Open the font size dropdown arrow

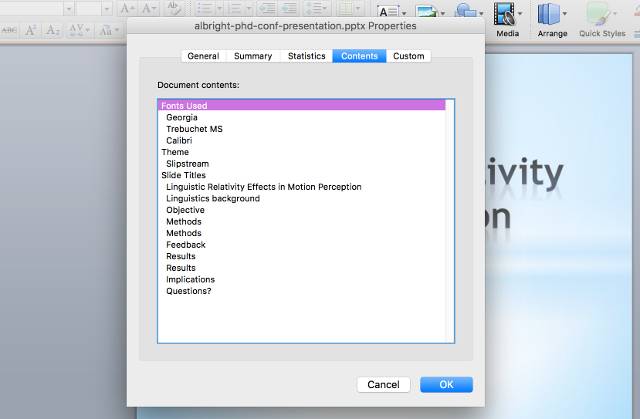click(x=107, y=8)
